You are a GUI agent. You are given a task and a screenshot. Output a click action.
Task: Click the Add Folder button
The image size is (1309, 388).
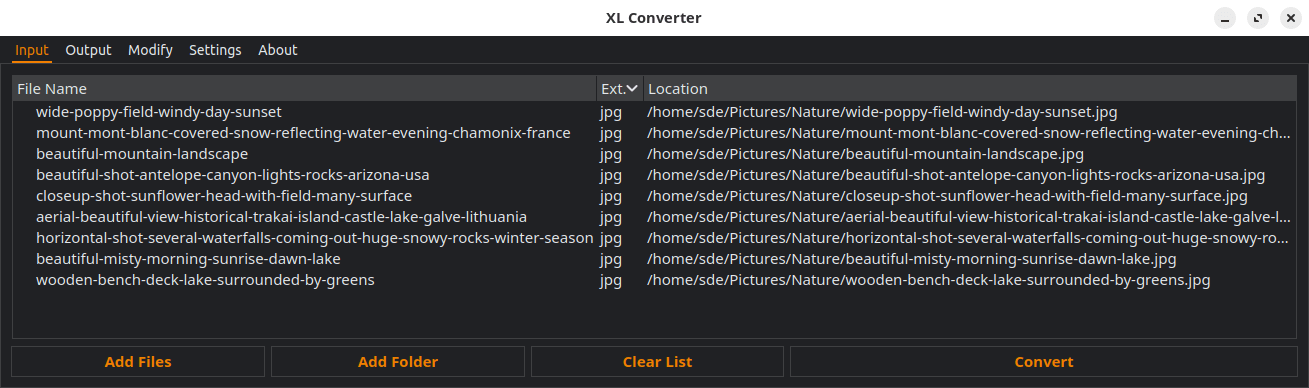point(398,362)
